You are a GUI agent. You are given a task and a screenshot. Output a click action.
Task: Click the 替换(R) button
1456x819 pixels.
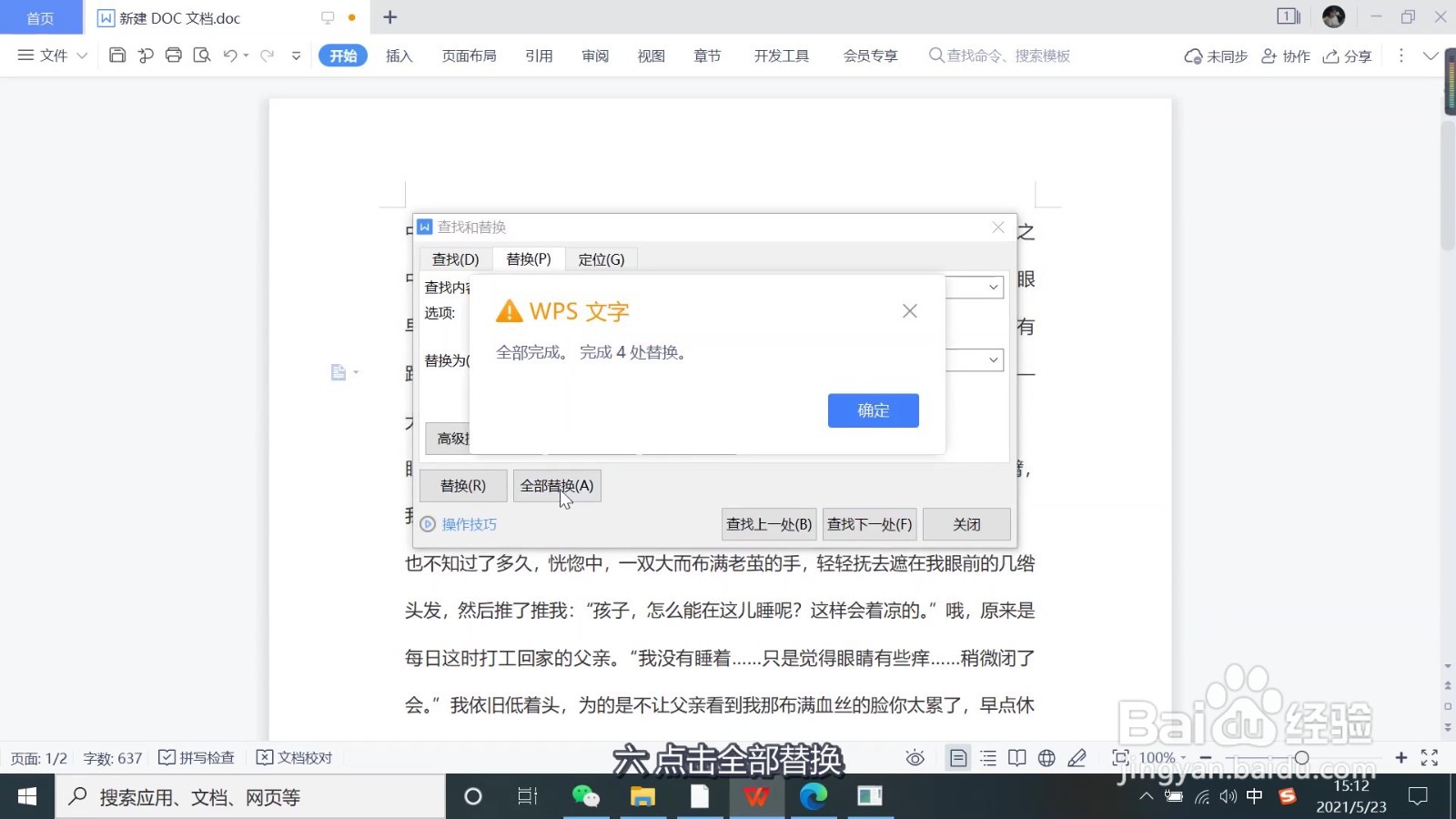pos(463,486)
